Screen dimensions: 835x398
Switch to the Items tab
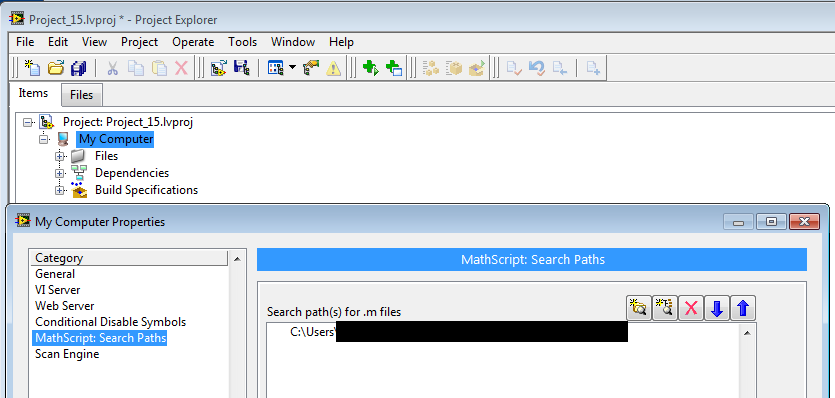point(34,93)
